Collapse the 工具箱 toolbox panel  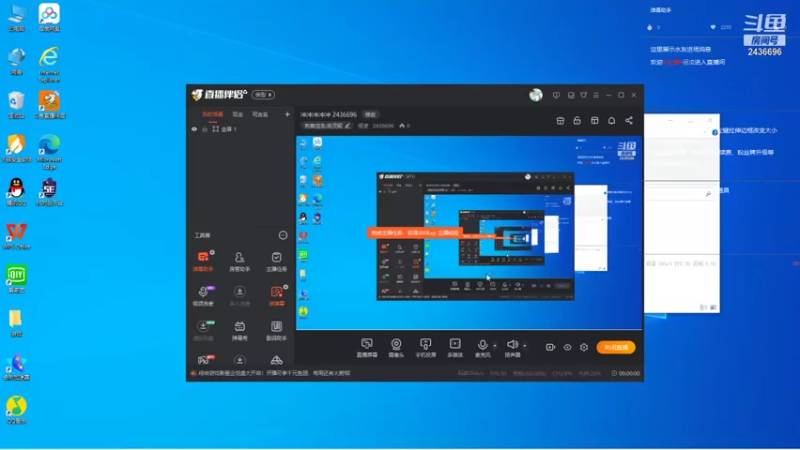[x=283, y=235]
